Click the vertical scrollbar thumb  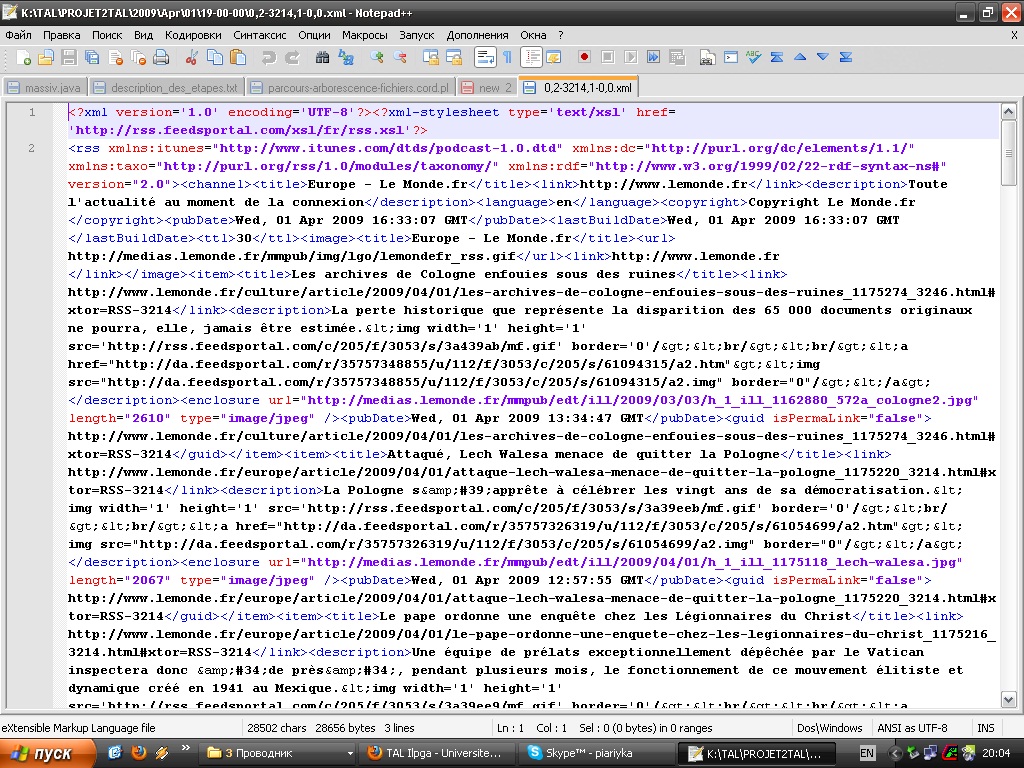coord(1008,153)
